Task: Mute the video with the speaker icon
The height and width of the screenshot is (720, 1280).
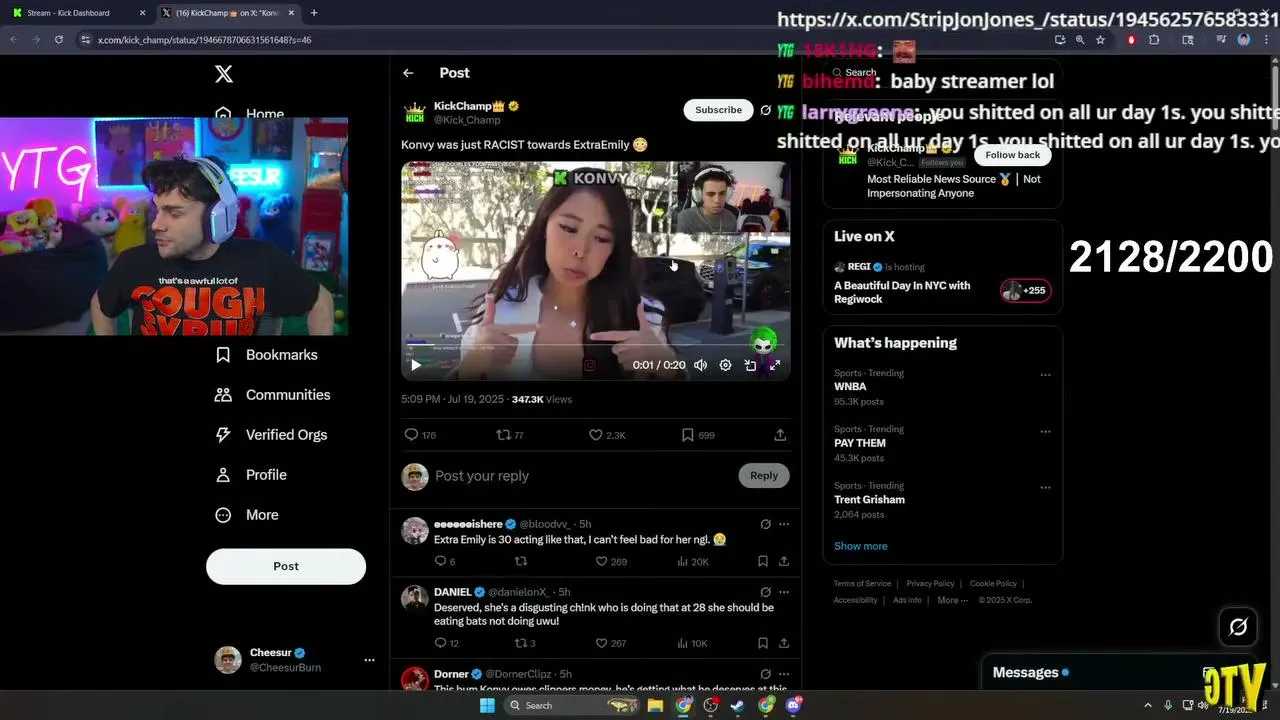Action: click(x=701, y=365)
